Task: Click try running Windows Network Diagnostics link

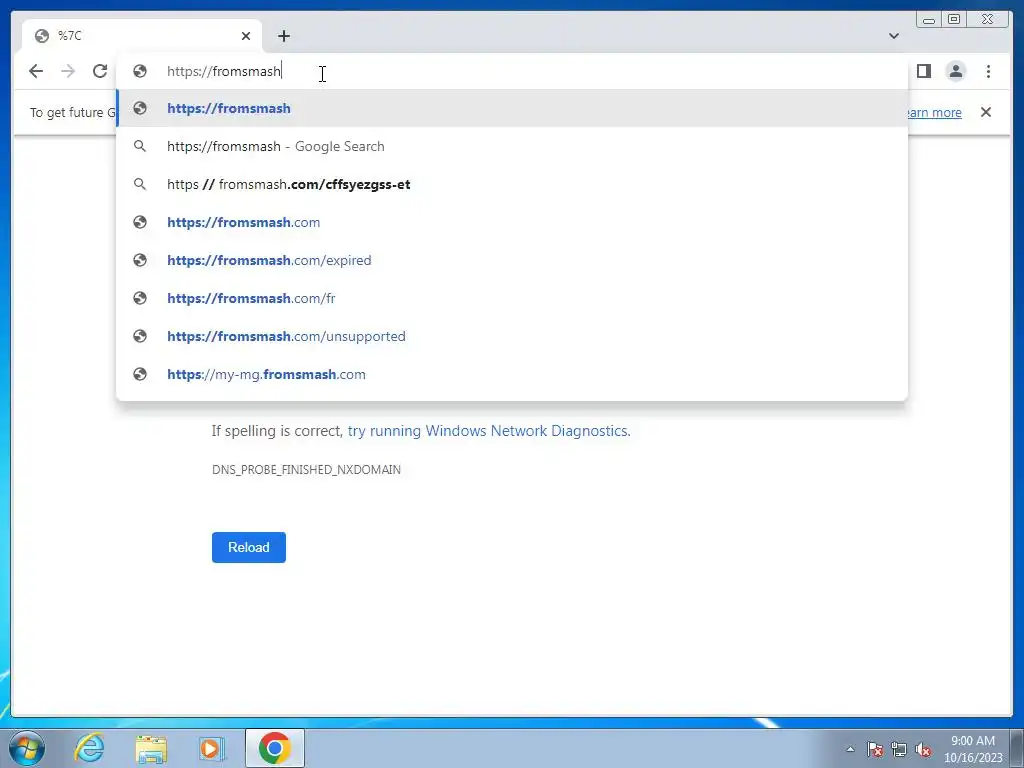Action: pyautogui.click(x=488, y=431)
